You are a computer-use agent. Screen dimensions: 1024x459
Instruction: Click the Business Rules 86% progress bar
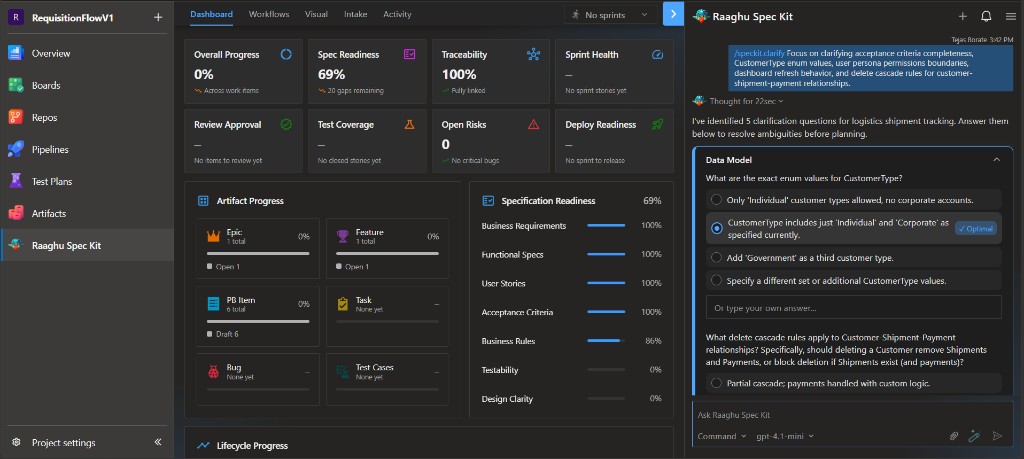[x=606, y=341]
